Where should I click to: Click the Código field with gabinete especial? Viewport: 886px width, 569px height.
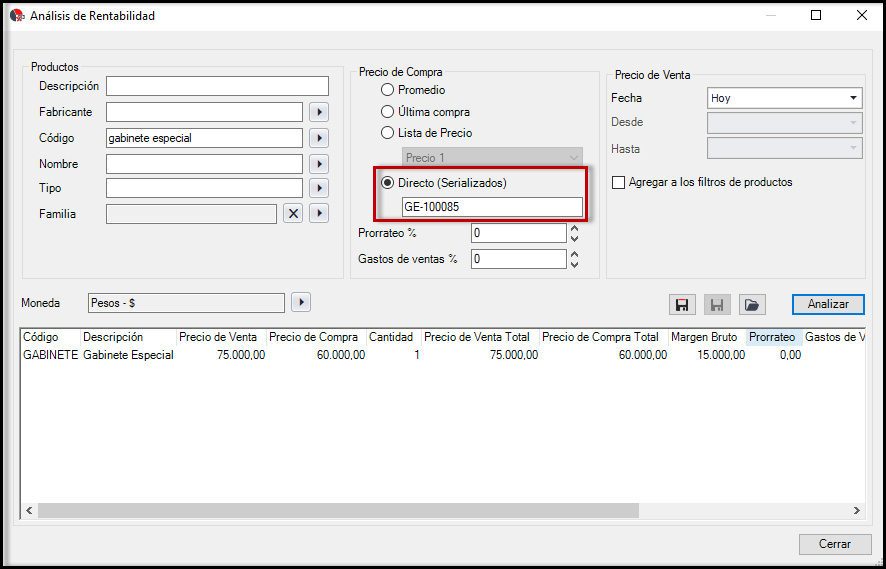pyautogui.click(x=205, y=137)
